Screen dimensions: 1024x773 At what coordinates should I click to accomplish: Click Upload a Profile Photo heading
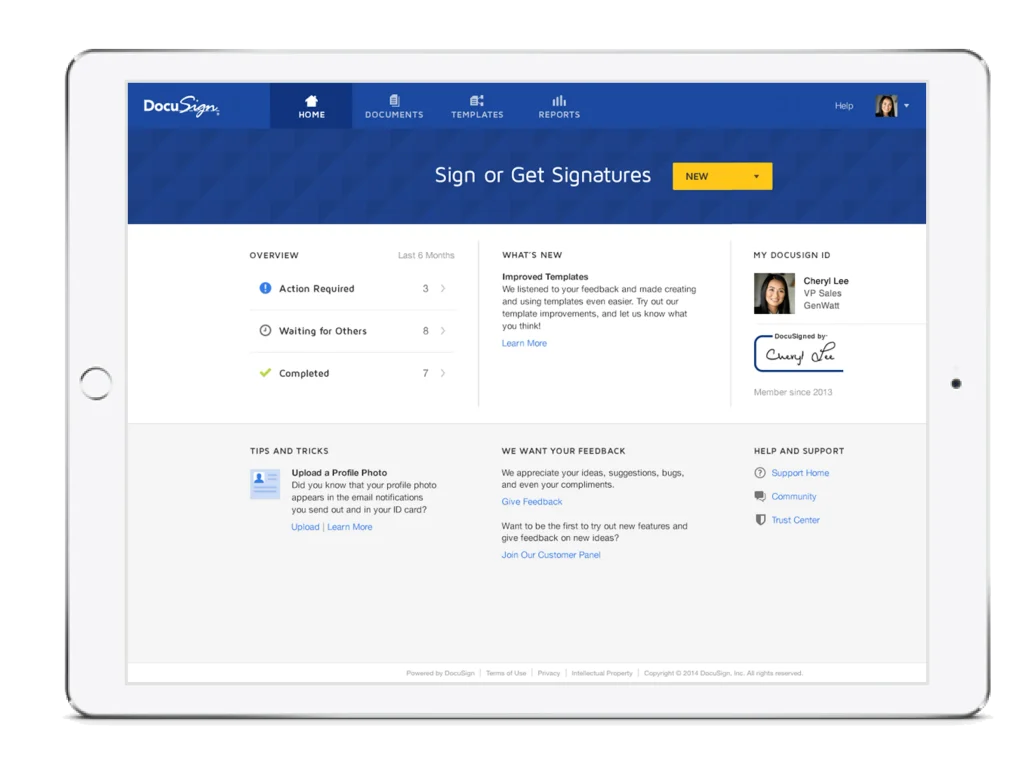pyautogui.click(x=339, y=473)
